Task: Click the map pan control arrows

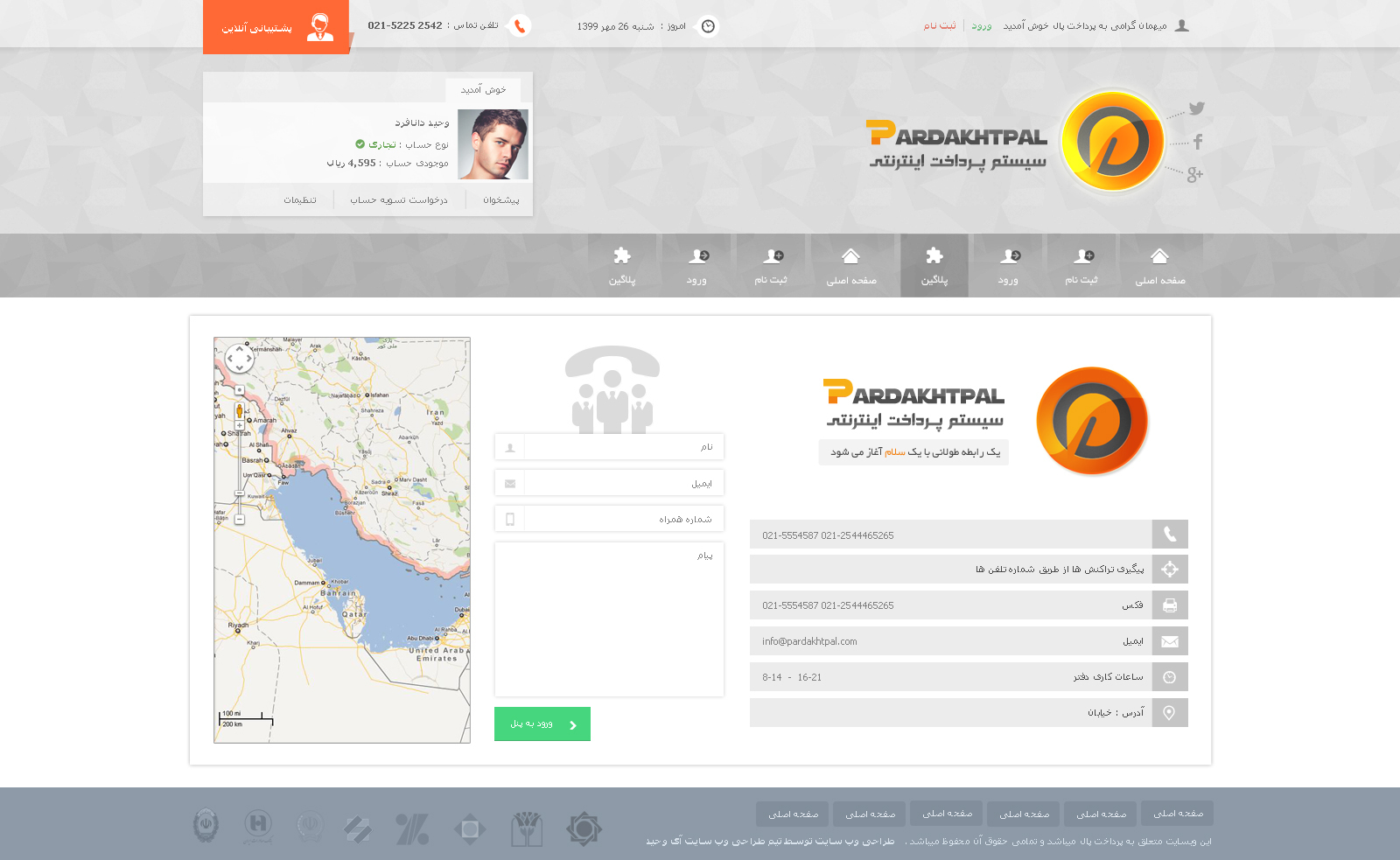Action: pyautogui.click(x=239, y=359)
